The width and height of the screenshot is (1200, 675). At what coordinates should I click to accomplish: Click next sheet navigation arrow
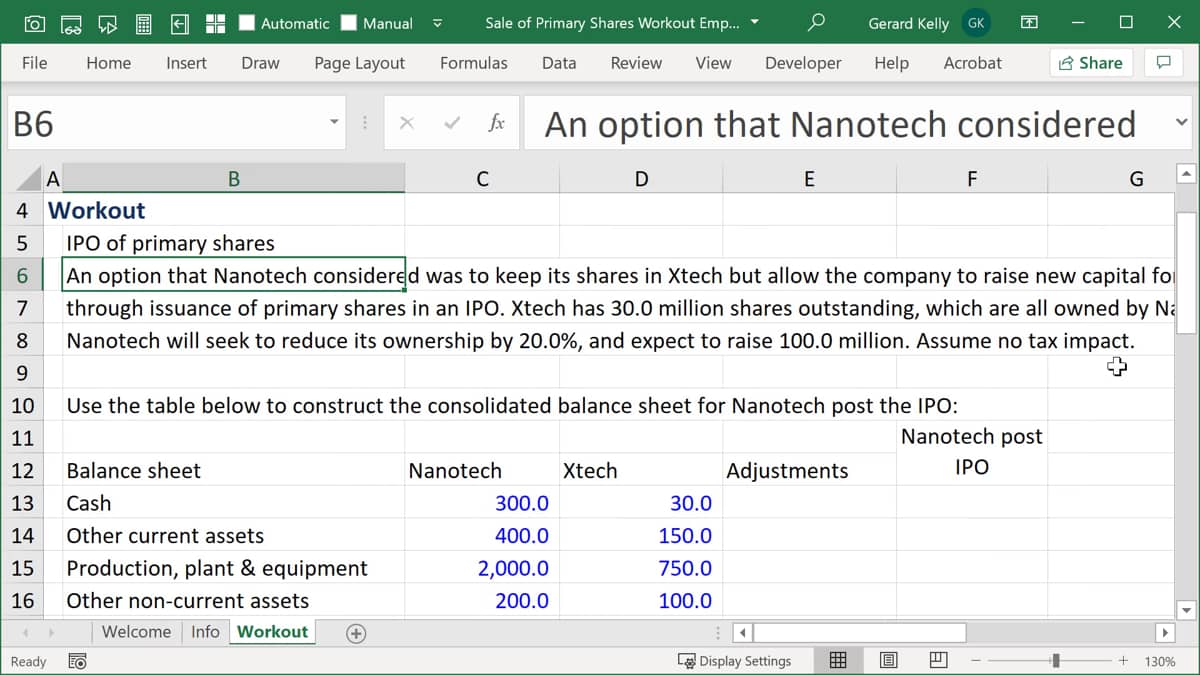pos(53,632)
